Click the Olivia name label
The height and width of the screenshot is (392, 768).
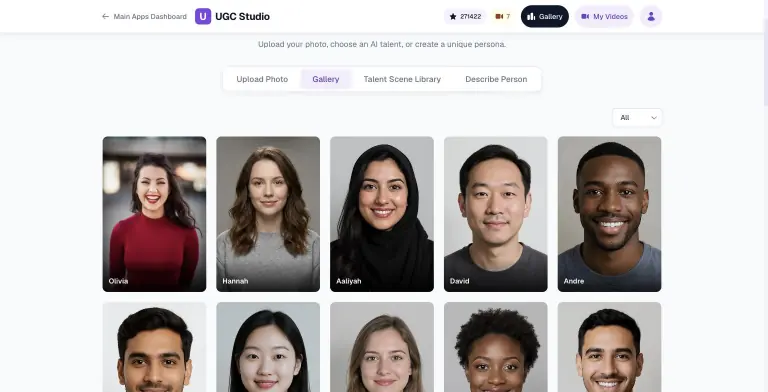click(118, 281)
